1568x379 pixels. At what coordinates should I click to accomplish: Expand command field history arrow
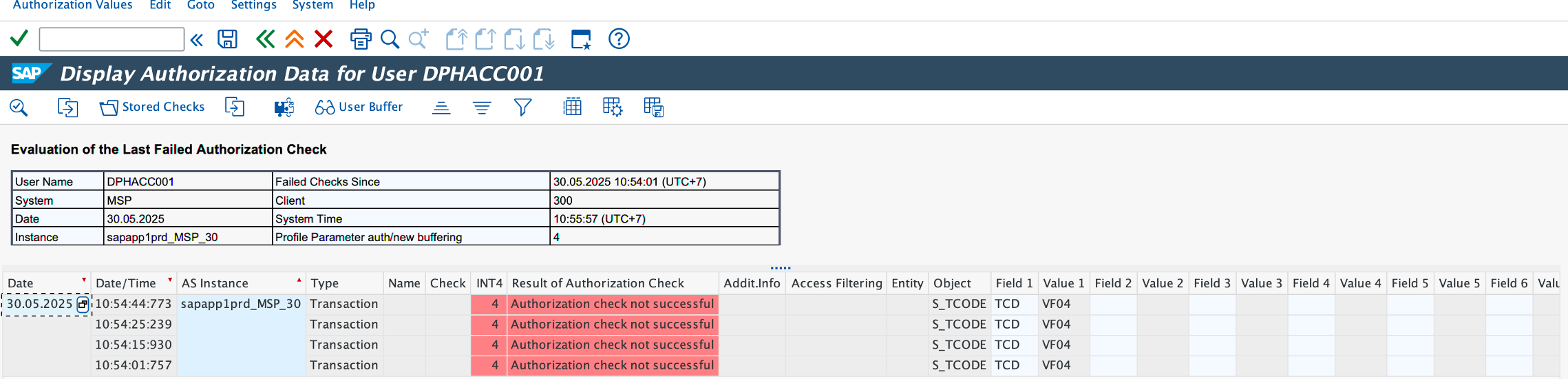(197, 40)
